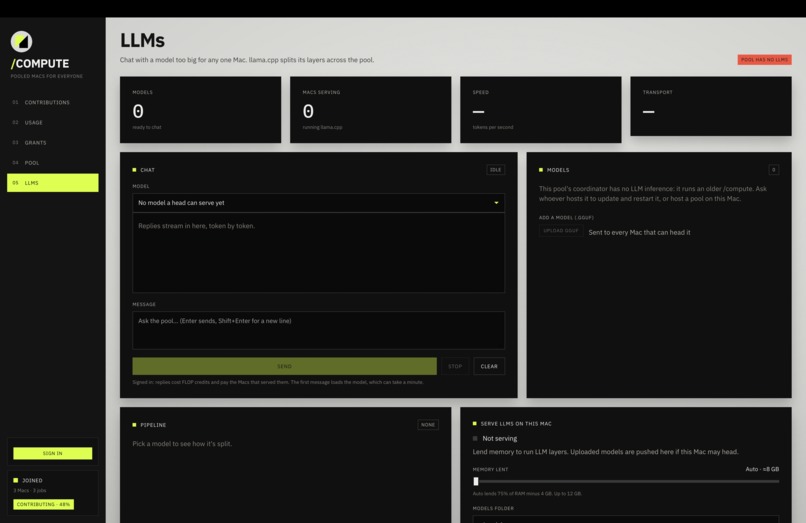Screen dimensions: 806x523
Task: Click the yellow square beside the Joined label
Action: pos(15,480)
